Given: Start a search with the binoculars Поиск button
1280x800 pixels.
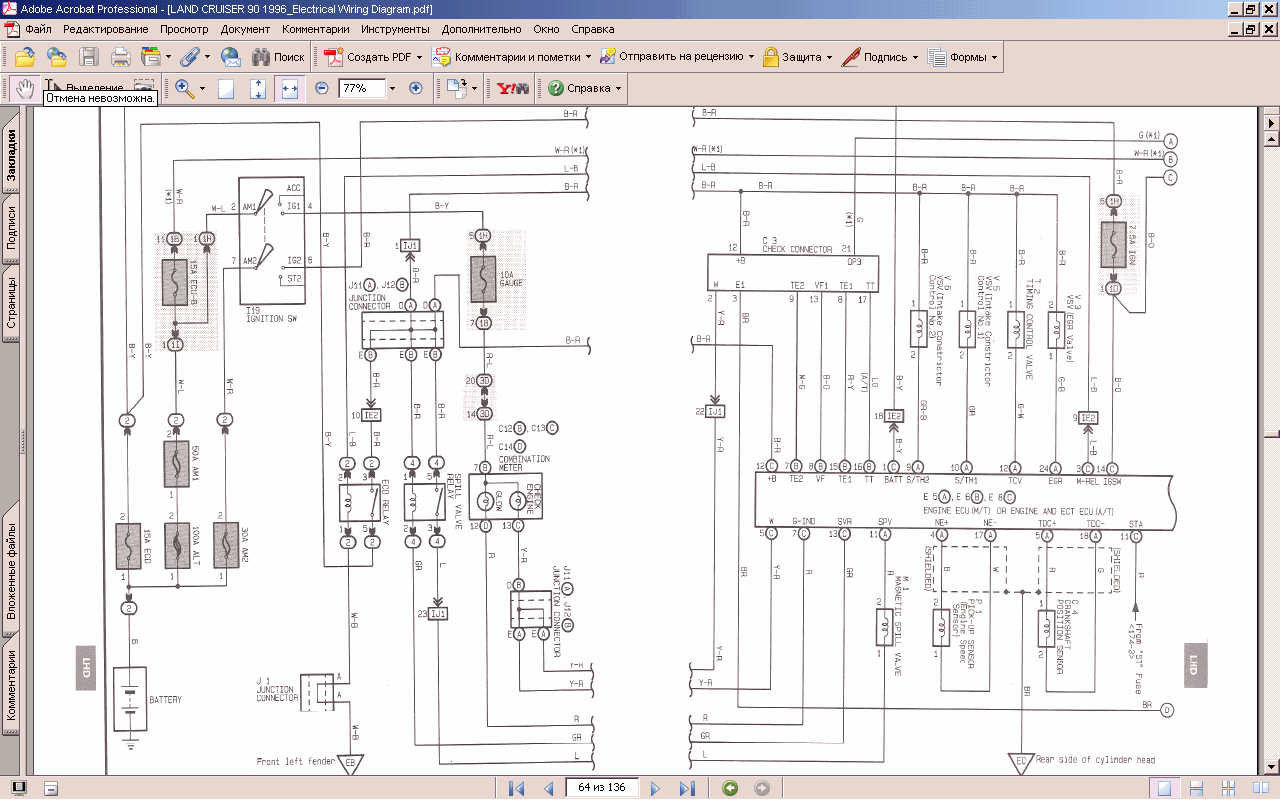Looking at the screenshot, I should [x=278, y=57].
